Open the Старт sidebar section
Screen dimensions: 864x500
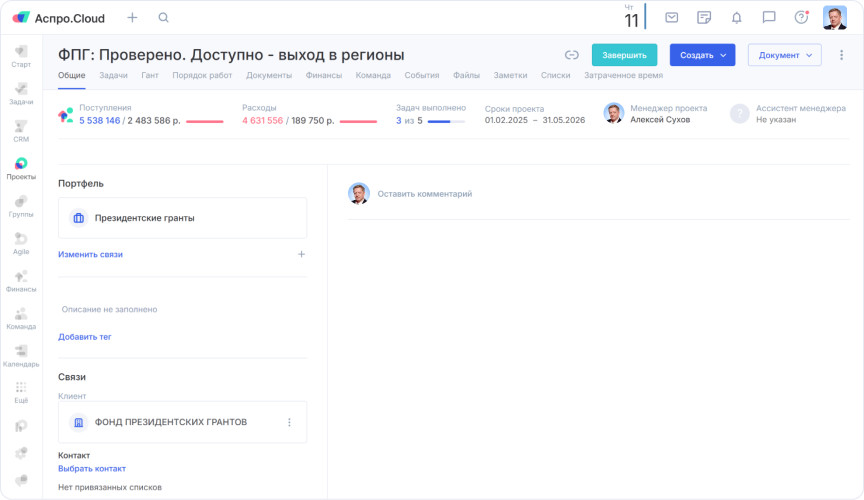click(21, 56)
